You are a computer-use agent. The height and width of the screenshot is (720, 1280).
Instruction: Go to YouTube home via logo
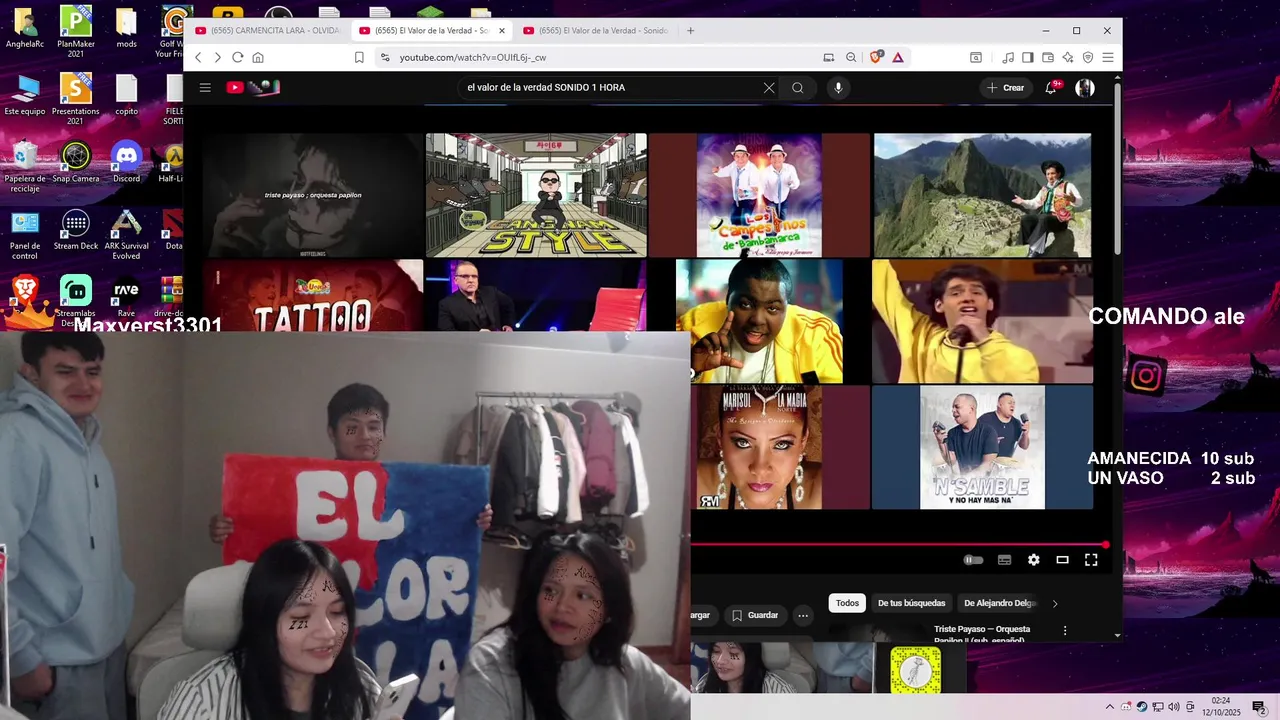253,88
